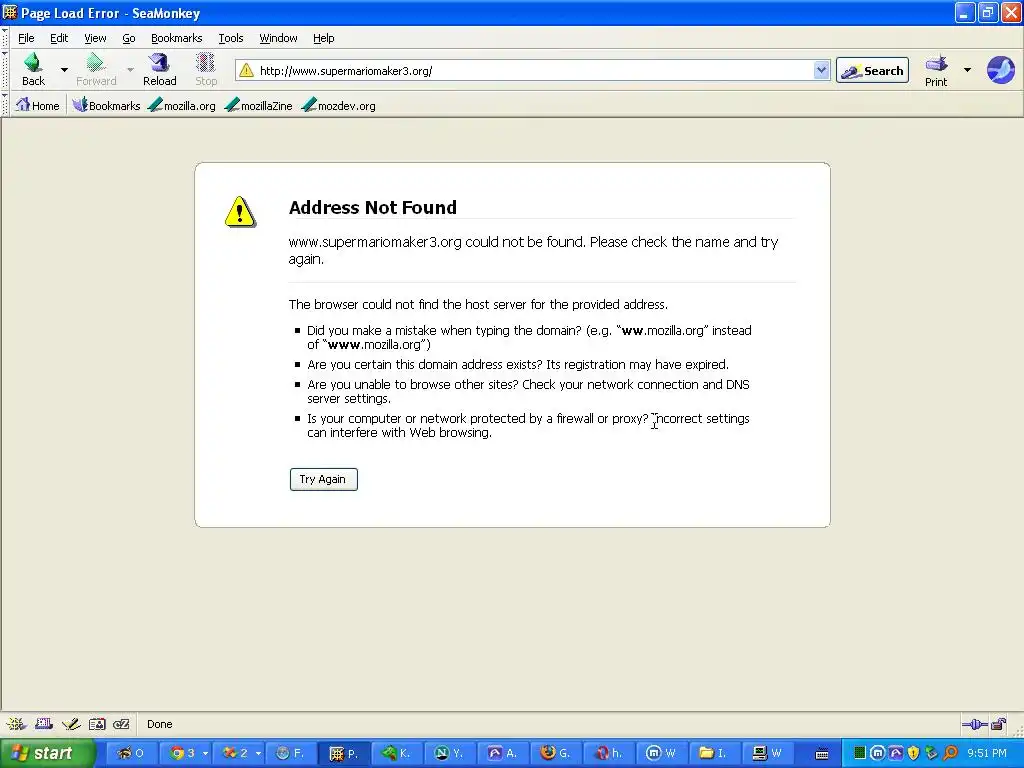The image size is (1024, 768).
Task: Click the security padlock in status bar
Action: 998,724
